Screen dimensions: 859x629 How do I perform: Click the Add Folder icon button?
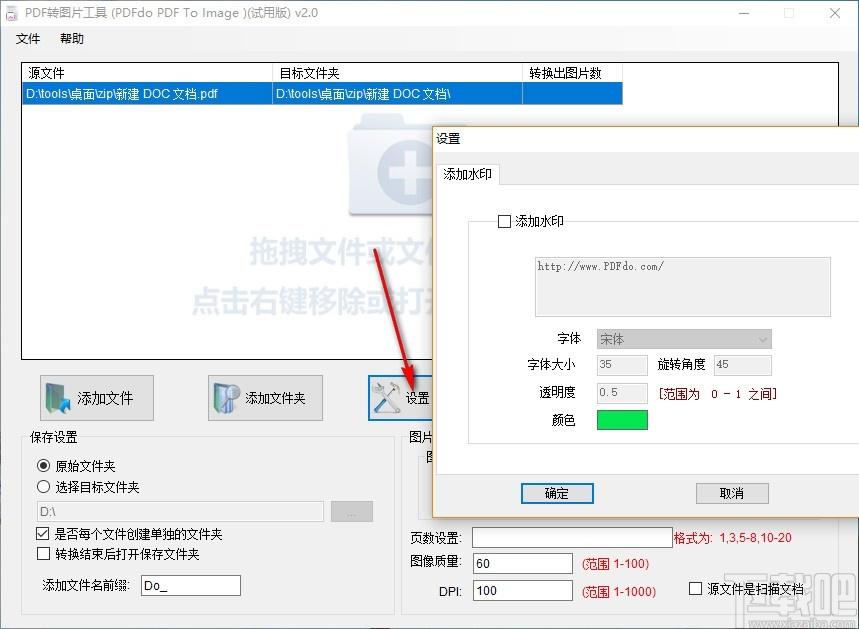click(265, 398)
